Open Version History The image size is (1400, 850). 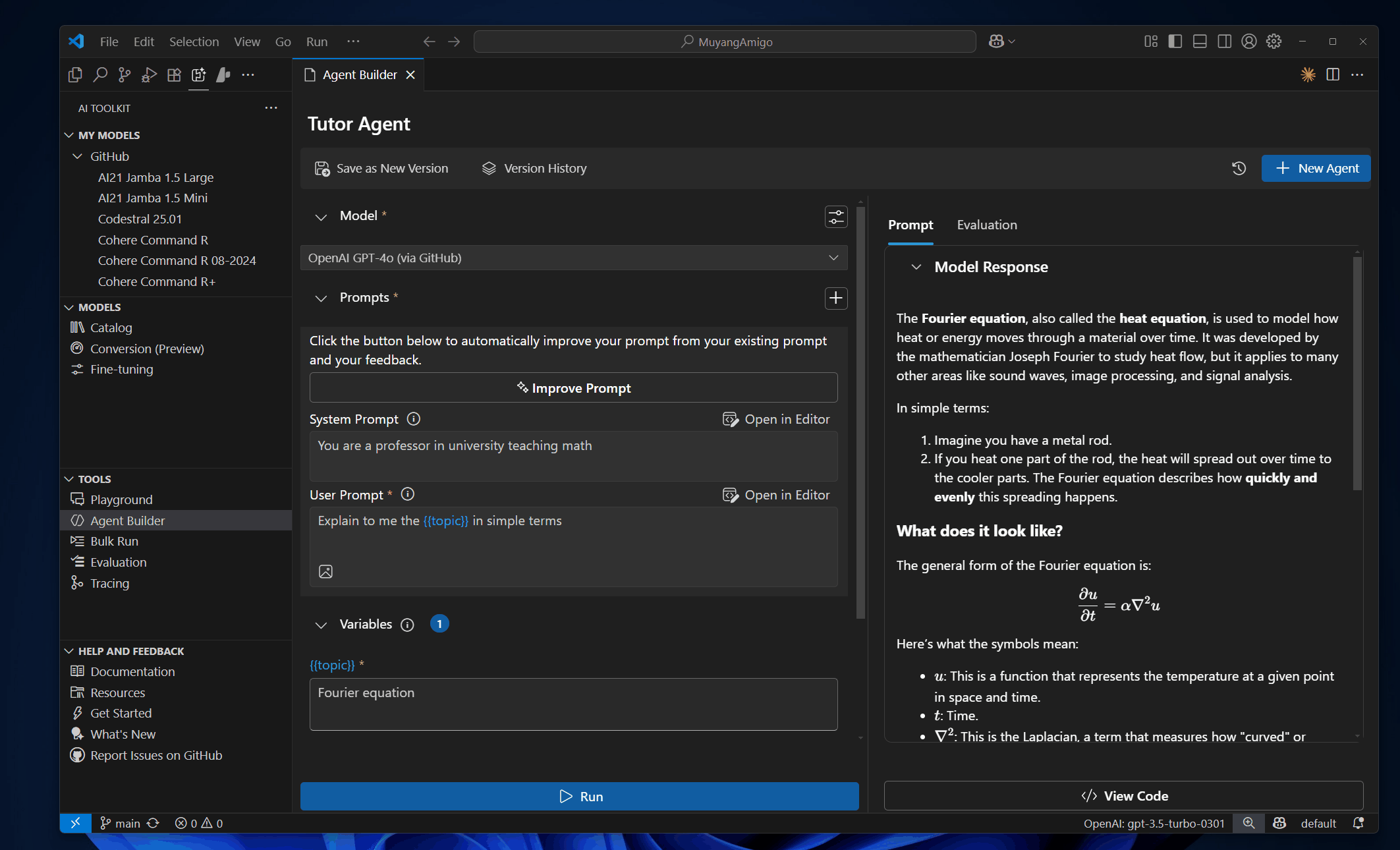click(534, 168)
